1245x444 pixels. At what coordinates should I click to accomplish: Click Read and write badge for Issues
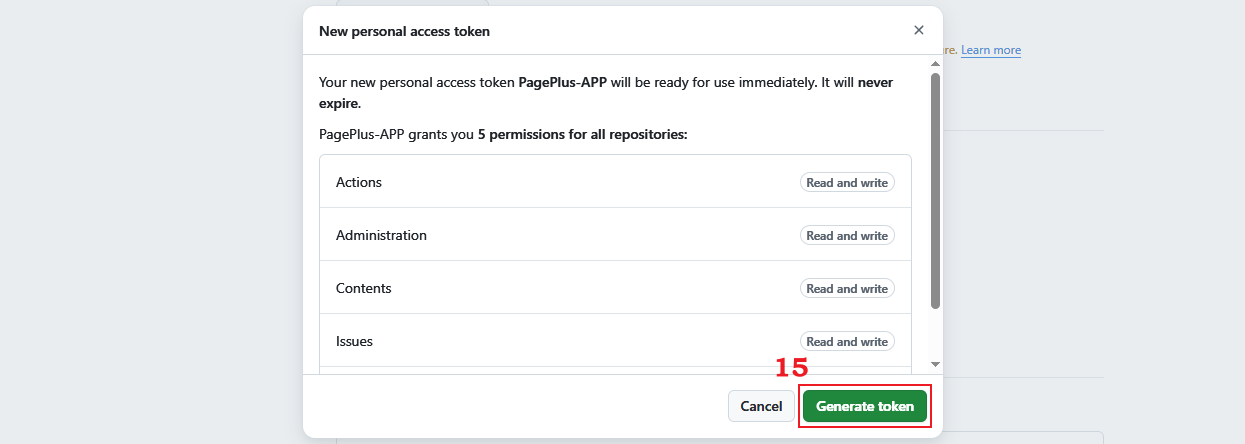[x=847, y=341]
